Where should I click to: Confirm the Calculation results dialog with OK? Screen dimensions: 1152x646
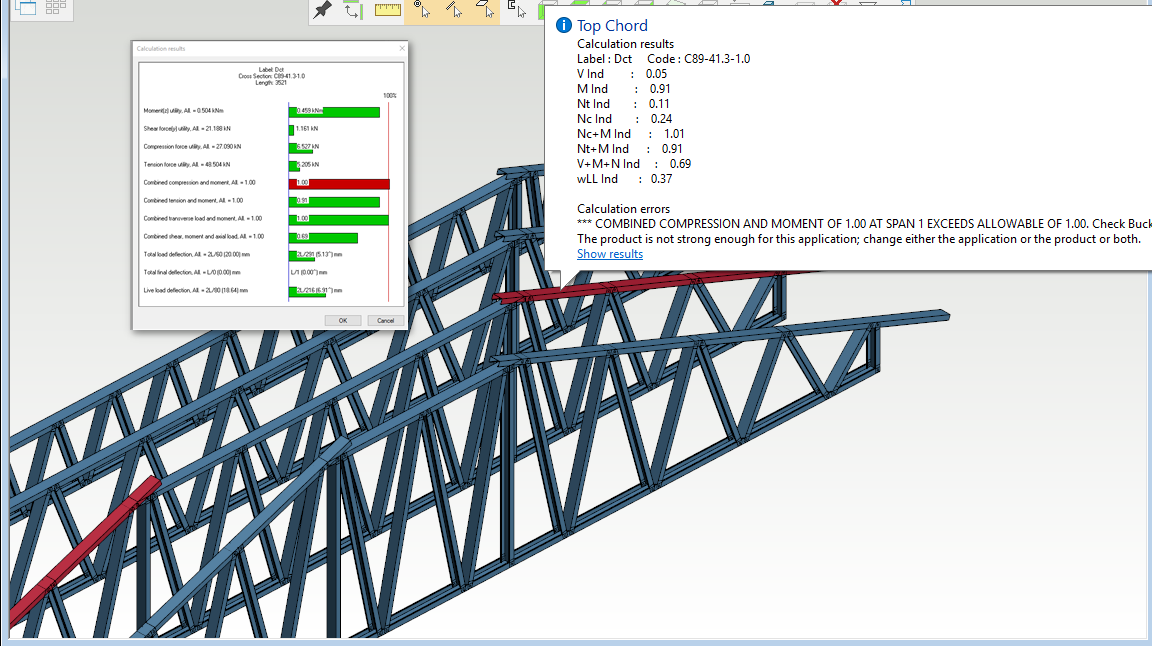[x=342, y=320]
